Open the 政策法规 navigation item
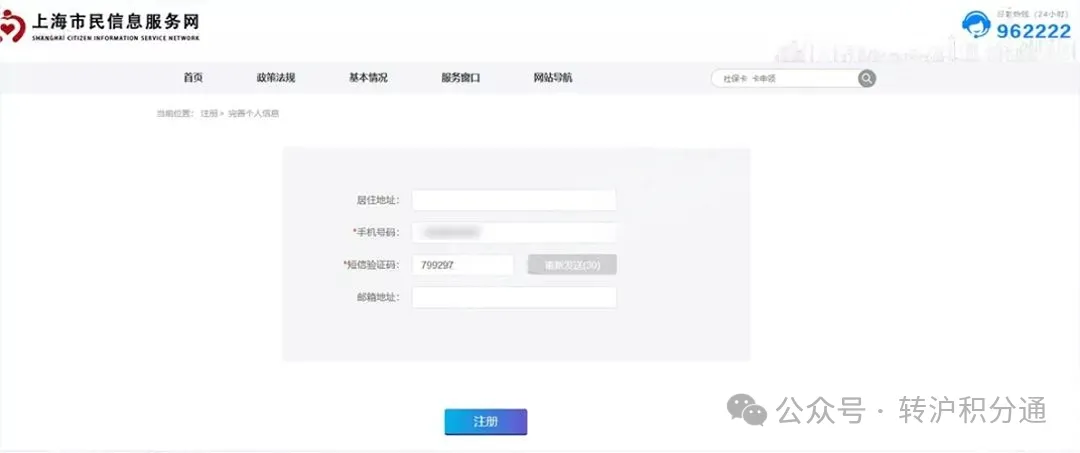This screenshot has height=453, width=1080. (x=276, y=78)
